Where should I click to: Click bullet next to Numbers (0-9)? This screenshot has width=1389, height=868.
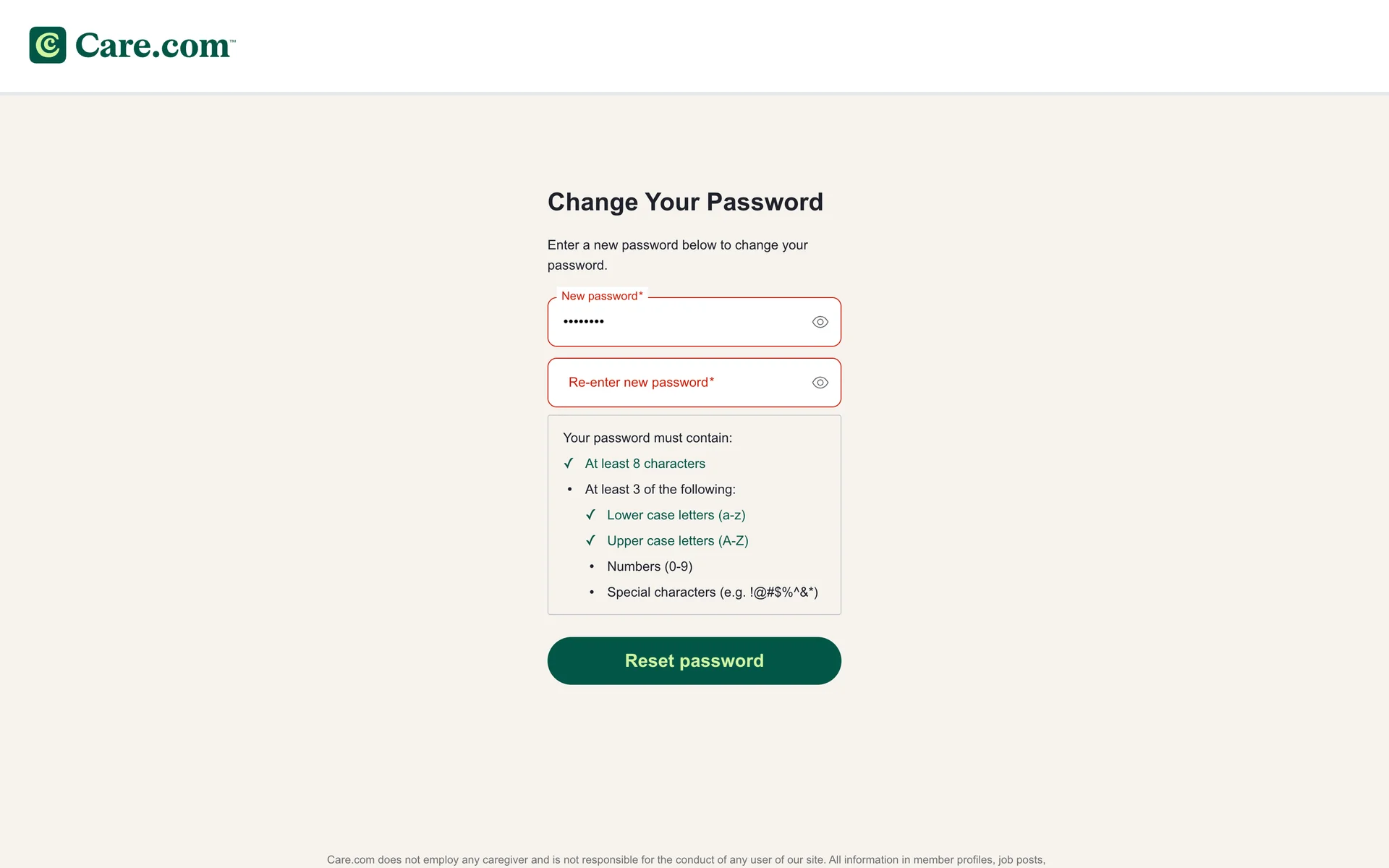click(x=592, y=566)
